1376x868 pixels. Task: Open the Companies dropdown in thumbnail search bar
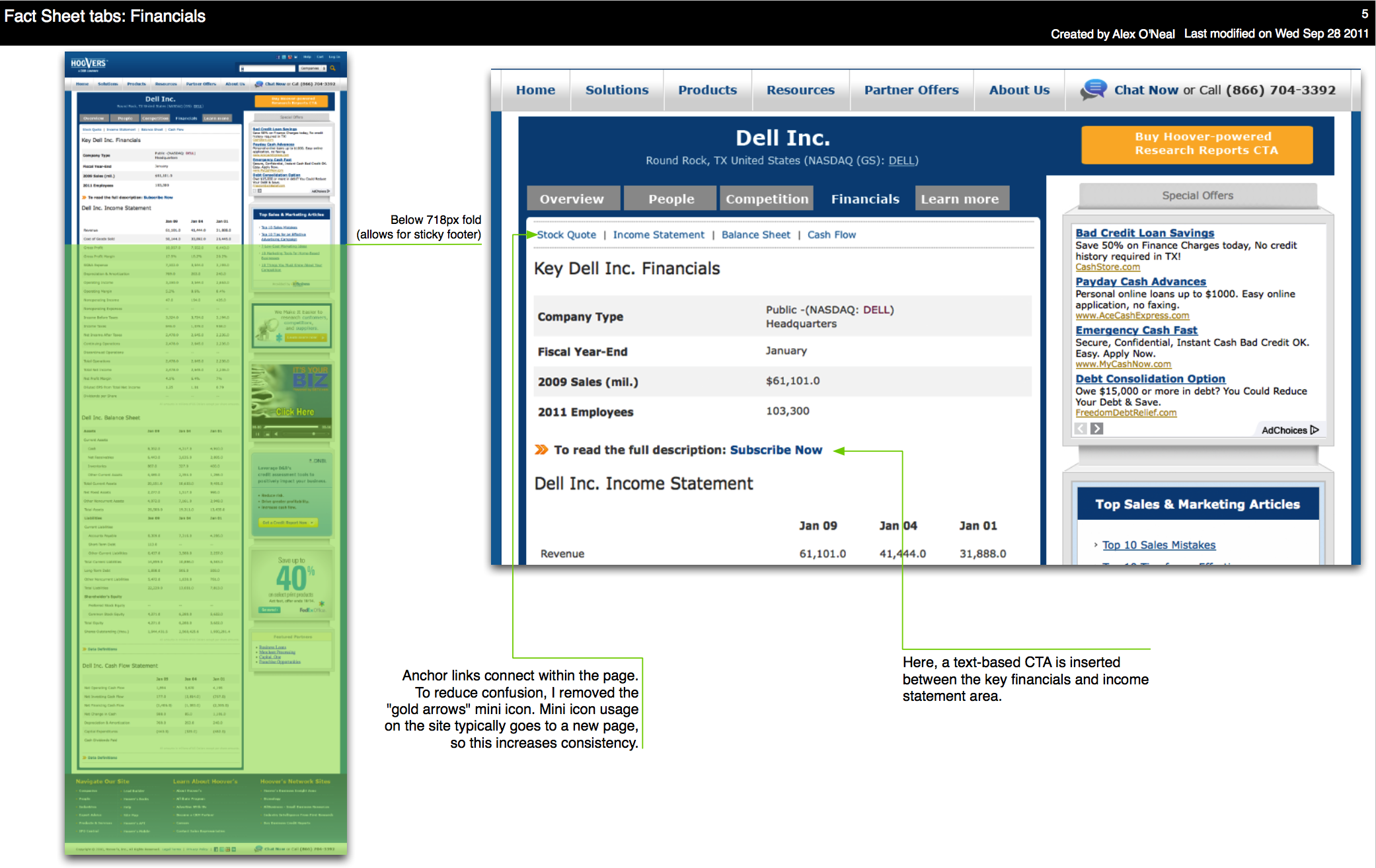coord(313,68)
